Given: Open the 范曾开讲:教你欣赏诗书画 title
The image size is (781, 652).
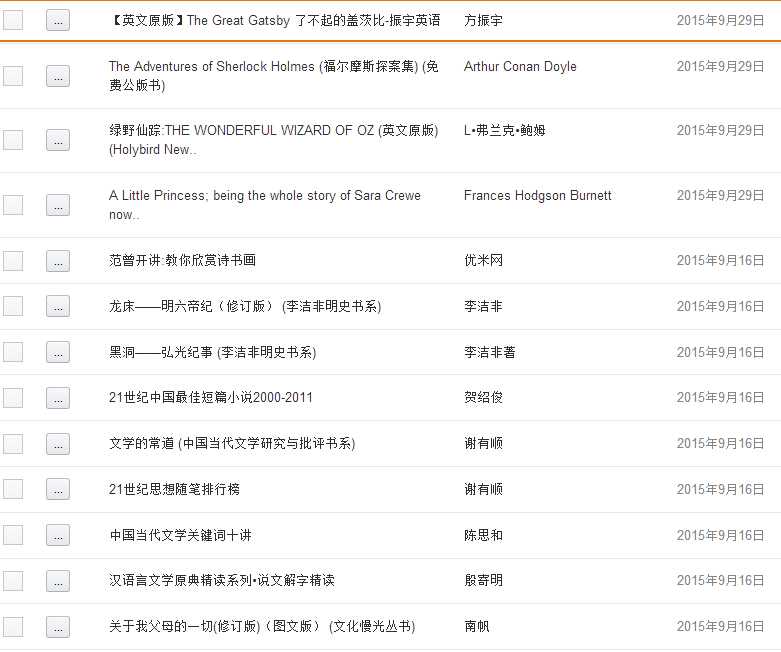Looking at the screenshot, I should coord(182,260).
